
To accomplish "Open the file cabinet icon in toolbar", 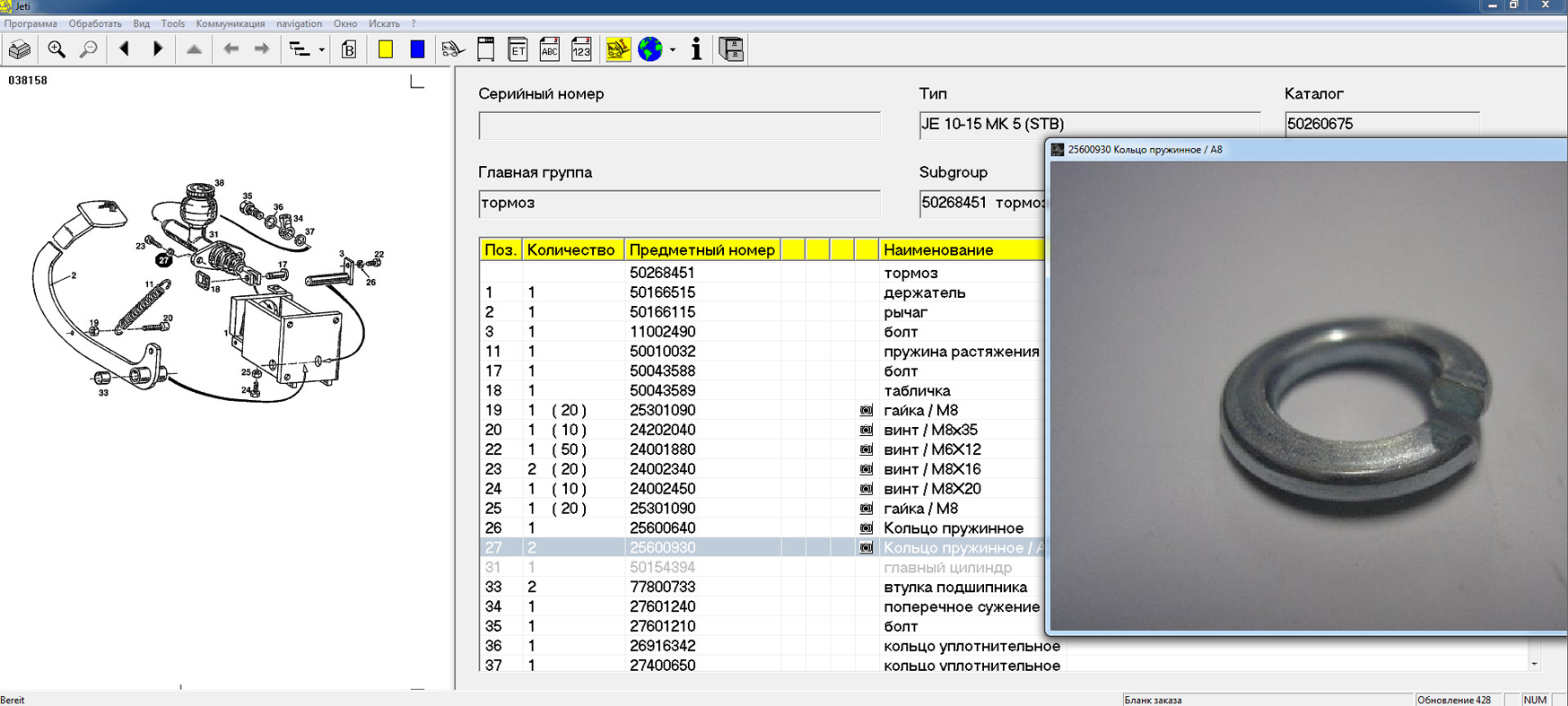I will 731,49.
